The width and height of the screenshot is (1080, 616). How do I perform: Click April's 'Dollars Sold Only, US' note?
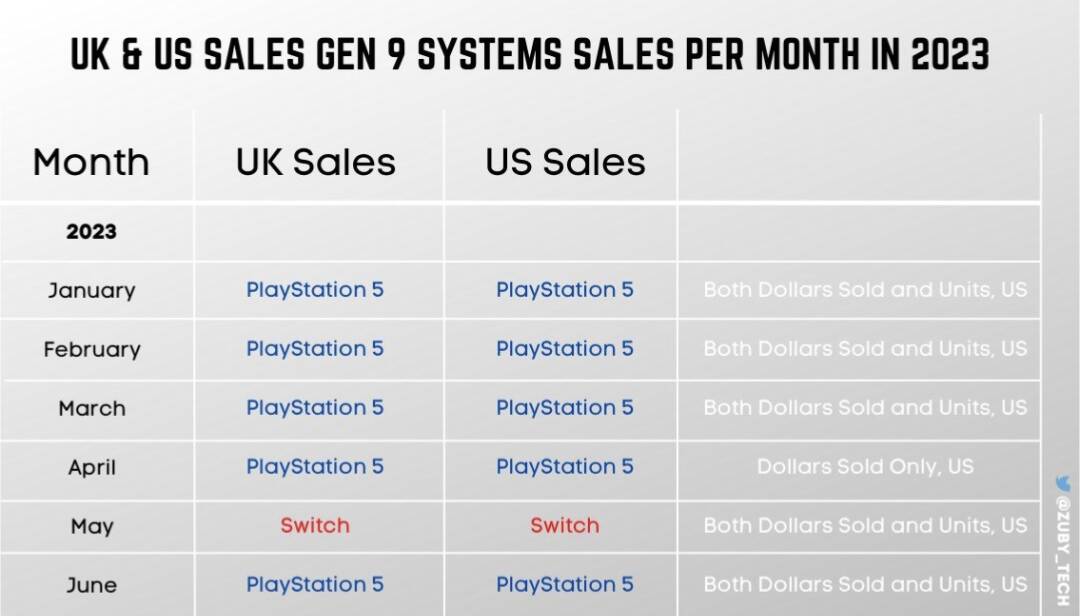pos(865,466)
